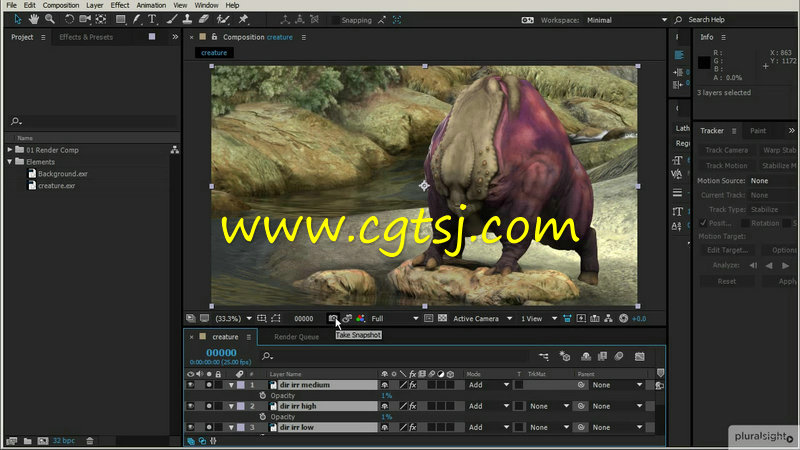Toggle the Position checkbox in Tracker
The width and height of the screenshot is (800, 450).
[703, 223]
